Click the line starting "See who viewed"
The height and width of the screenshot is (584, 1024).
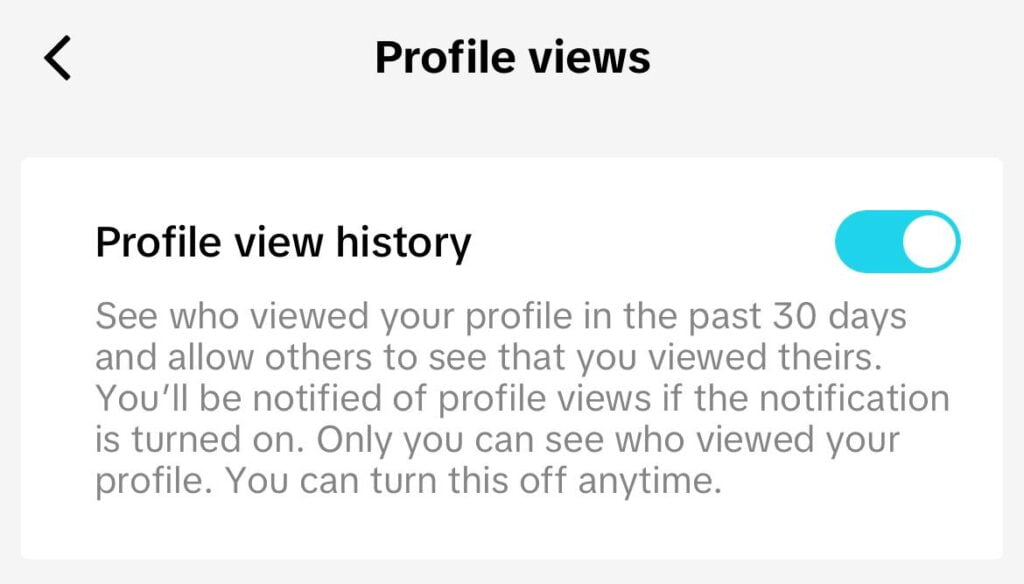pos(500,318)
